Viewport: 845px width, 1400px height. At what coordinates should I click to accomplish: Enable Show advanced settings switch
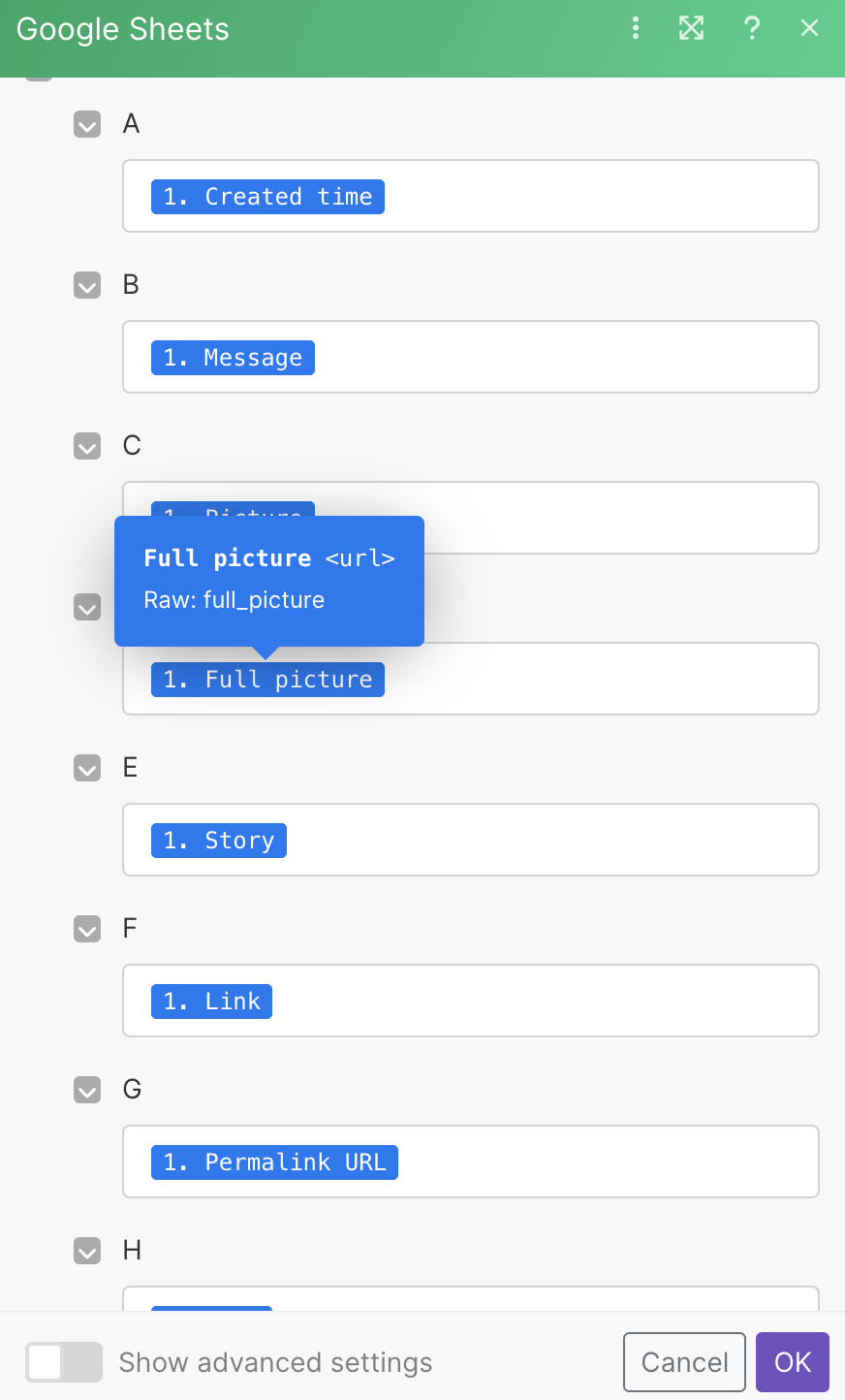click(x=64, y=1362)
